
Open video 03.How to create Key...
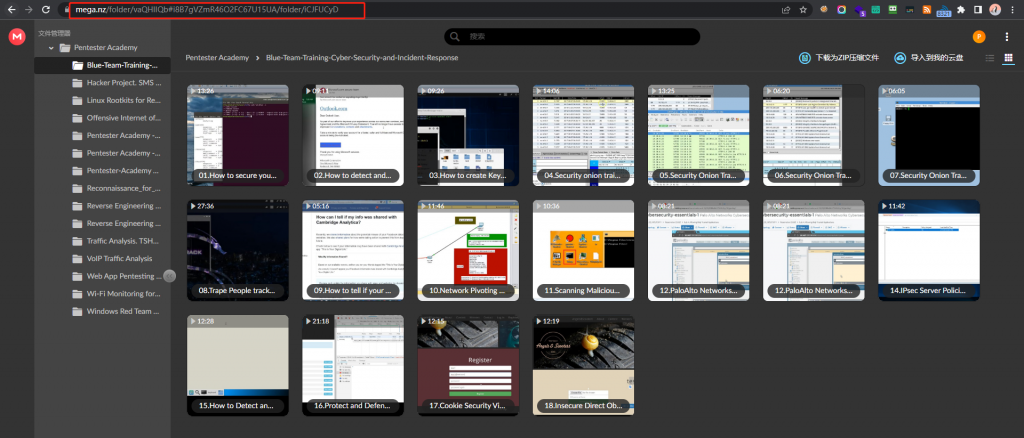point(468,135)
